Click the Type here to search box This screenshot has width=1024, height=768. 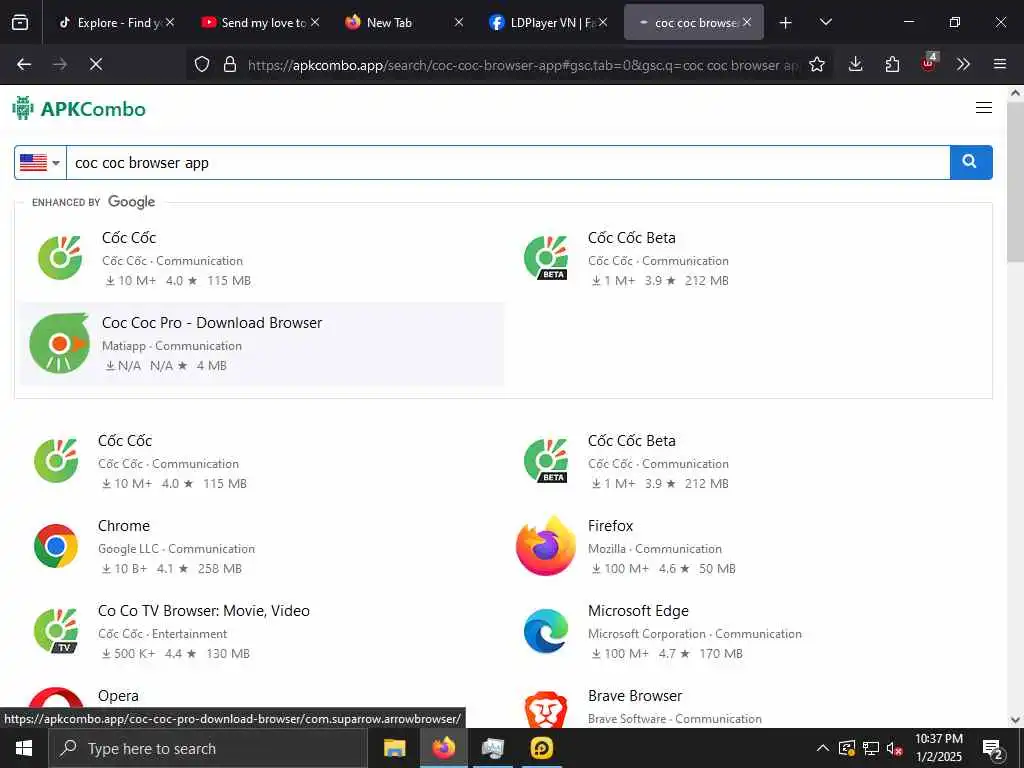pos(208,748)
